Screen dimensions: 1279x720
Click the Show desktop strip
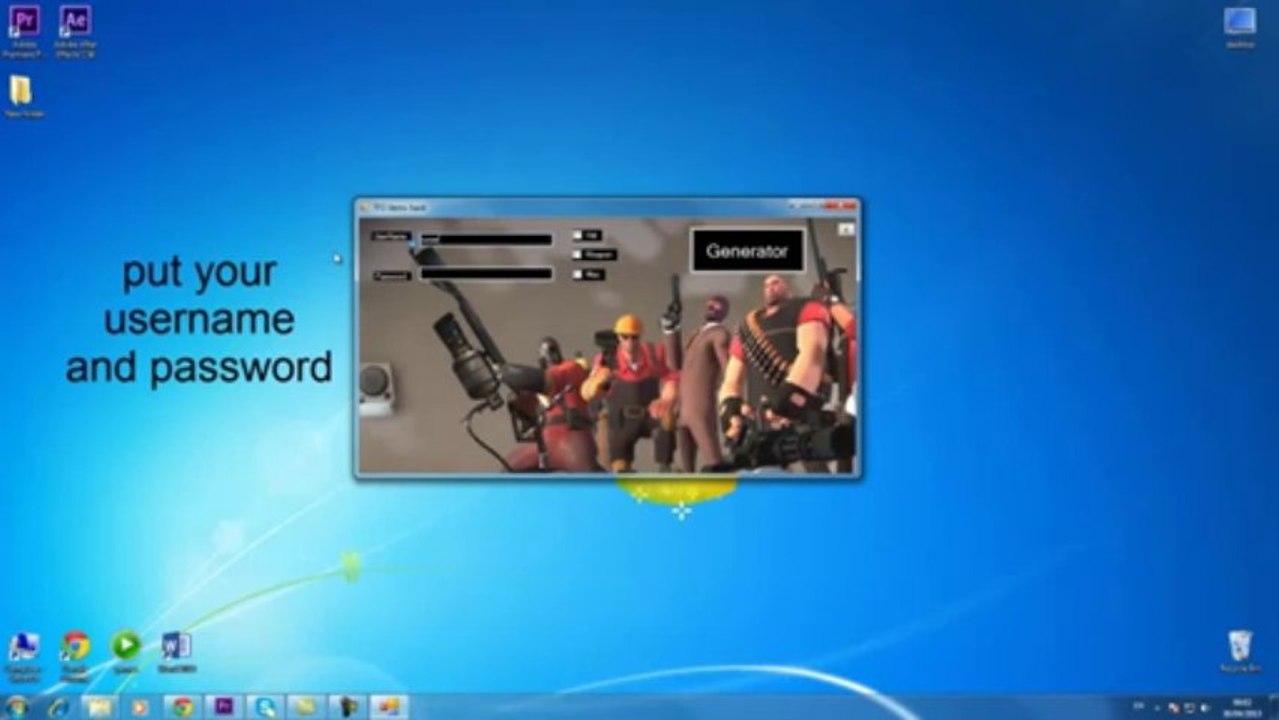coord(1273,707)
